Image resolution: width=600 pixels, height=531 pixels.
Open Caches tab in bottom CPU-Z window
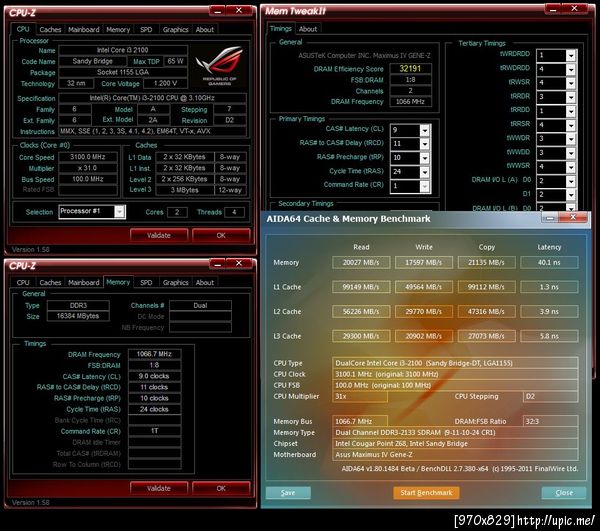50,283
